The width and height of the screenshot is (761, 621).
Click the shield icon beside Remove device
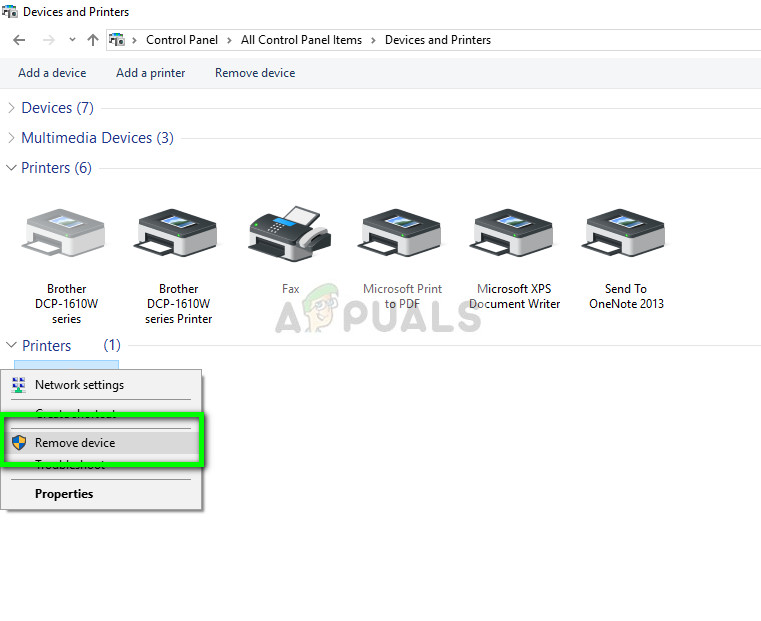[x=19, y=442]
